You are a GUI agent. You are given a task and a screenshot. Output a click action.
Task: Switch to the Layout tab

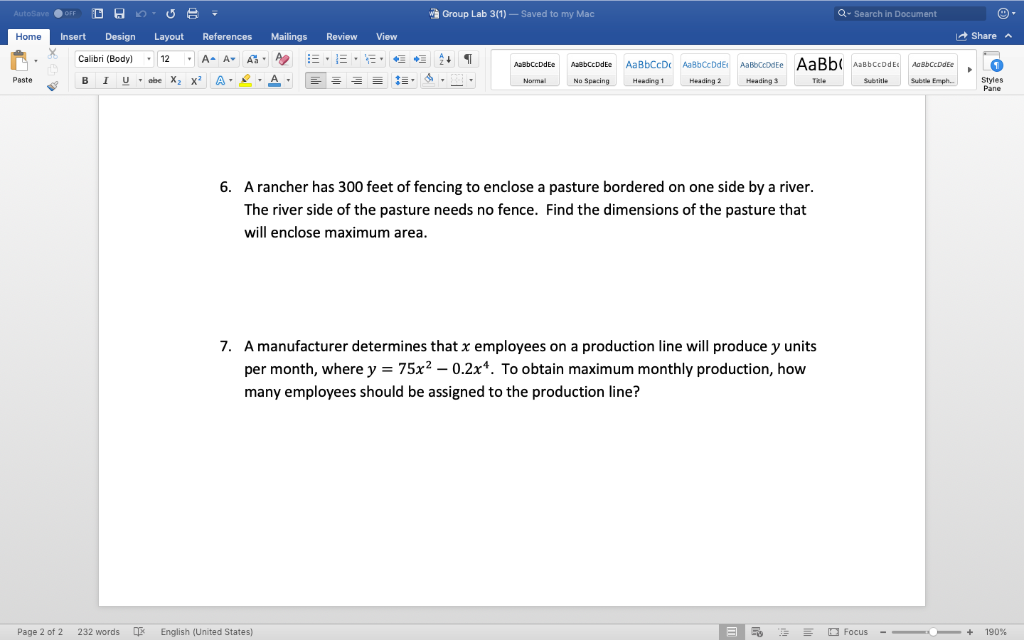click(168, 37)
